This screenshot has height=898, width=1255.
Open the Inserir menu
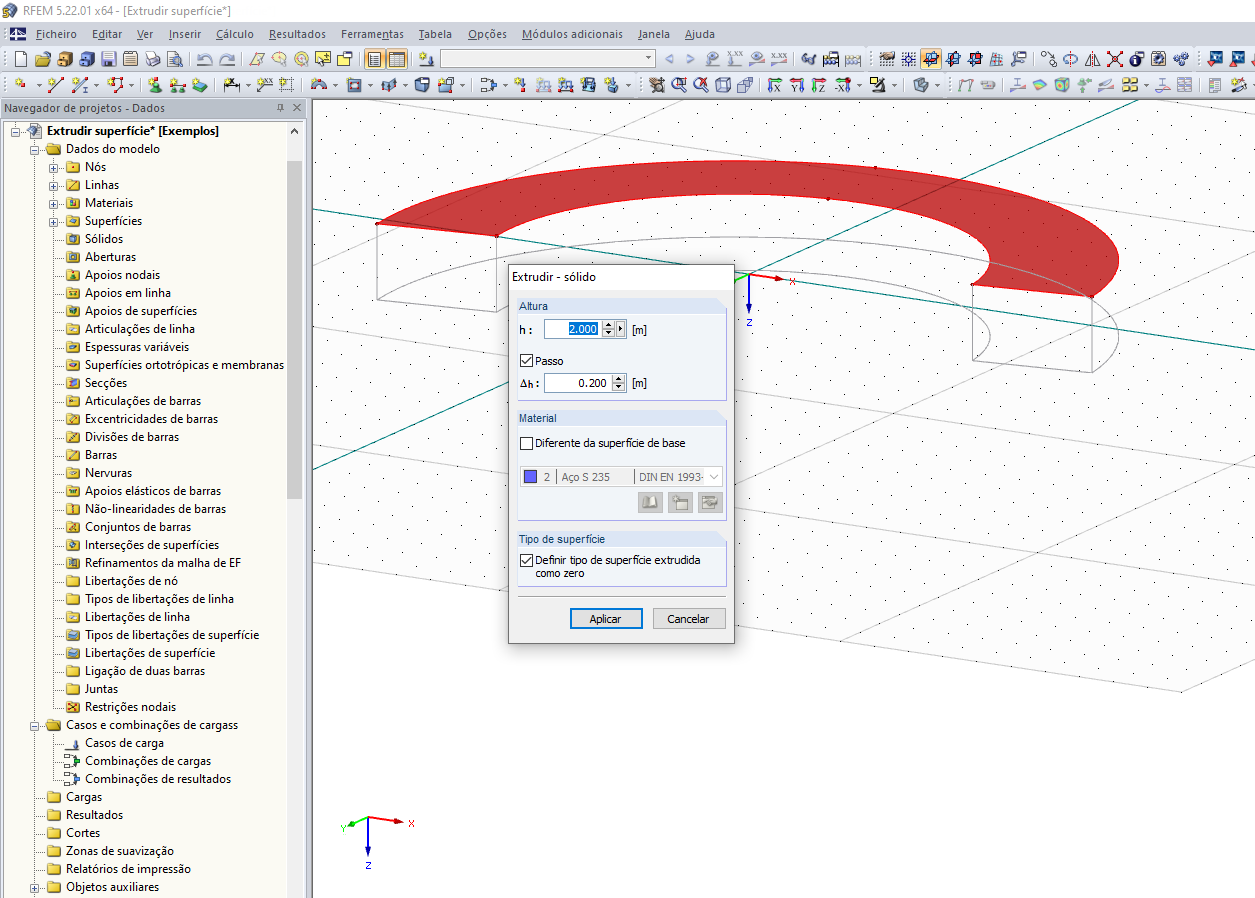tap(185, 34)
